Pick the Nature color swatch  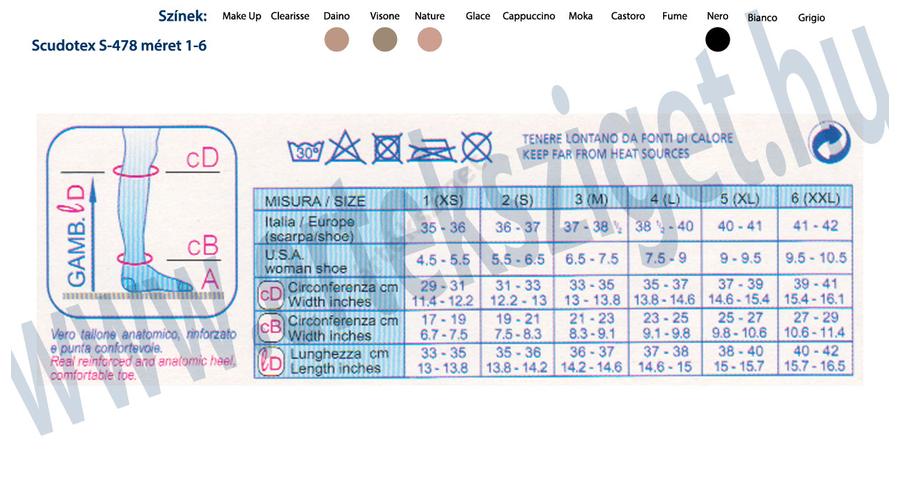tap(429, 40)
